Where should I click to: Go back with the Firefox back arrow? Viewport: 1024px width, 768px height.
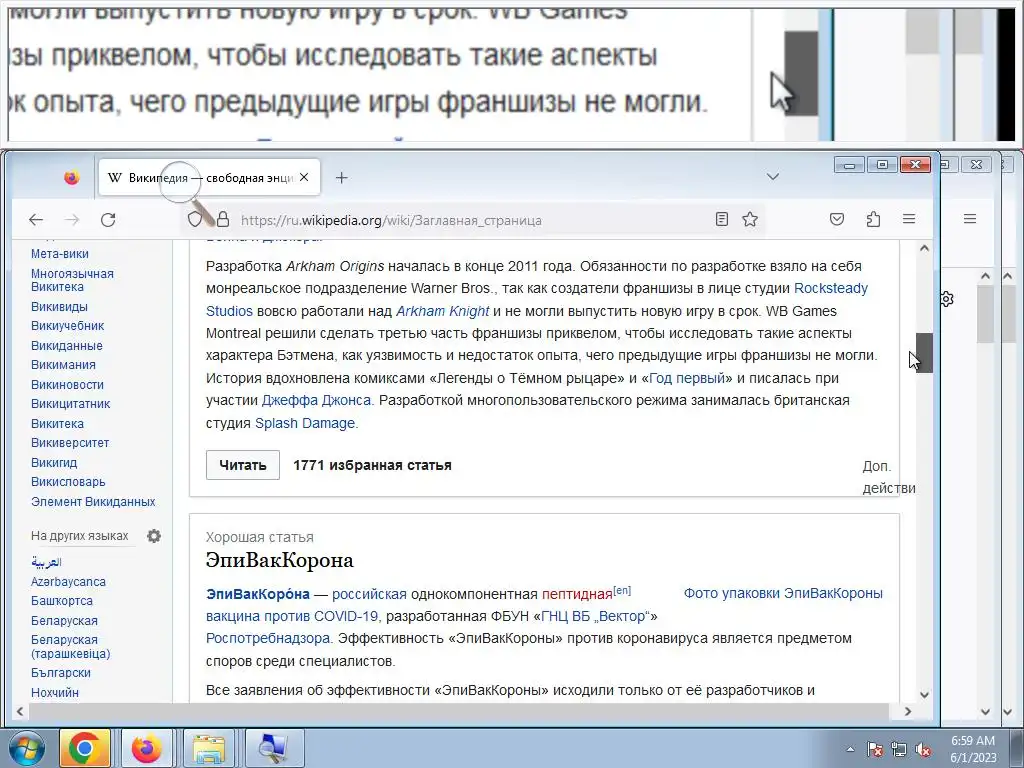coord(36,220)
